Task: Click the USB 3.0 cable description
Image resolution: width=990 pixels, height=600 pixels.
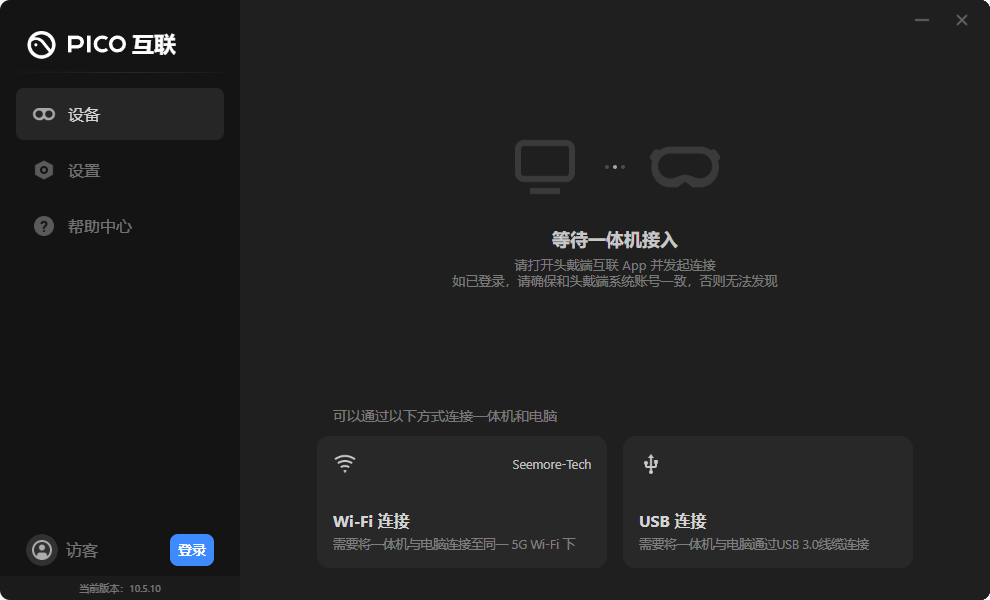Action: [754, 544]
